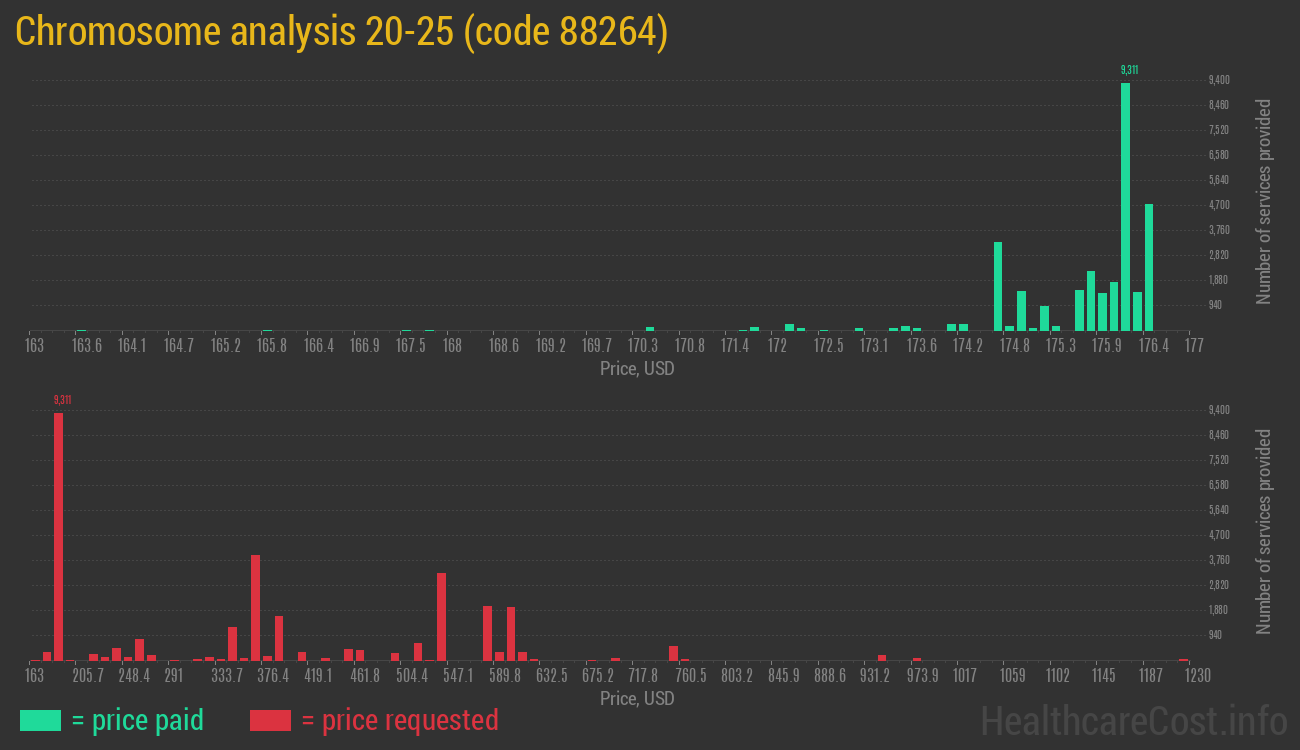Click bottom chart's 'Number of services provided' label

tap(1264, 532)
